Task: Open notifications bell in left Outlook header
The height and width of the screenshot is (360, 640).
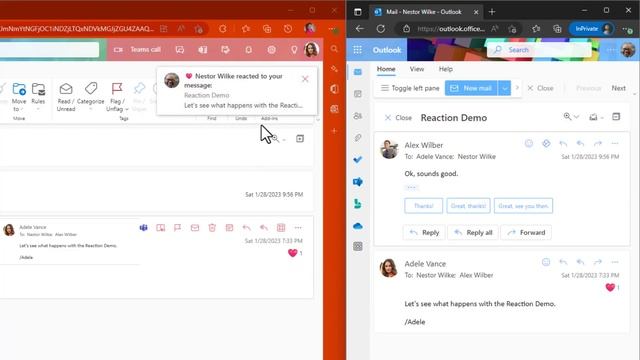Action: click(249, 50)
